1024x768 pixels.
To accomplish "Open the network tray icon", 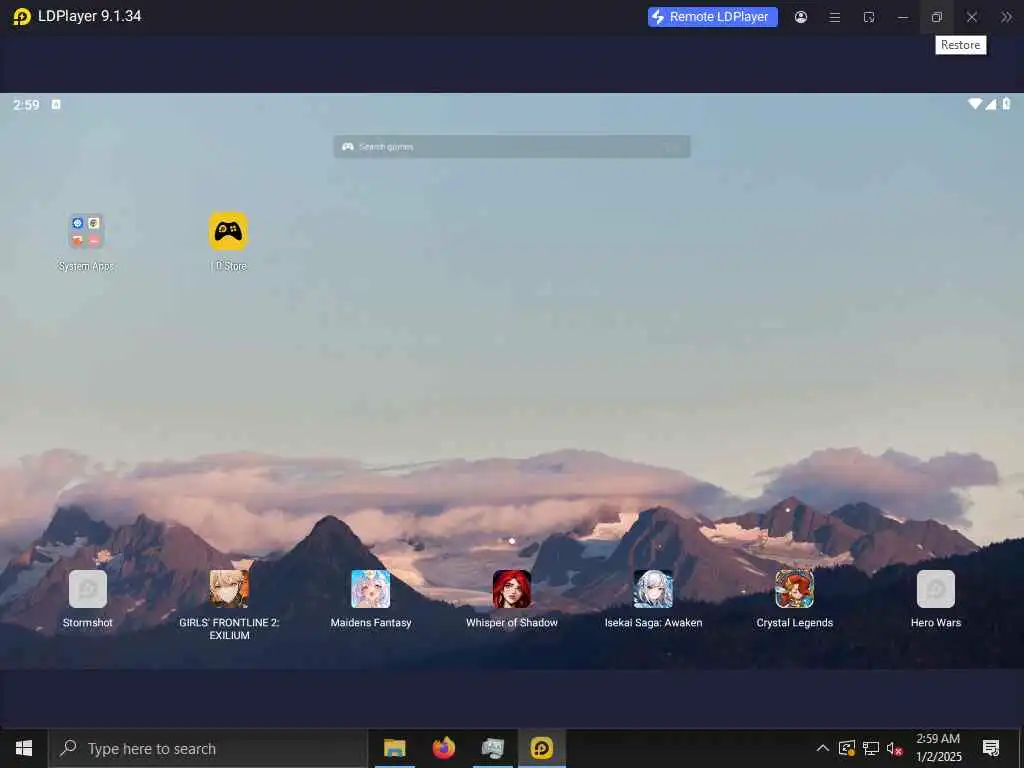I will (871, 748).
